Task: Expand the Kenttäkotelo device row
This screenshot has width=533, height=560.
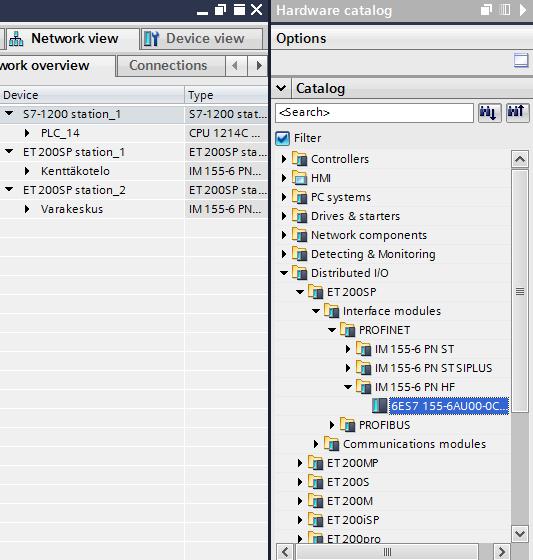Action: coord(27,171)
